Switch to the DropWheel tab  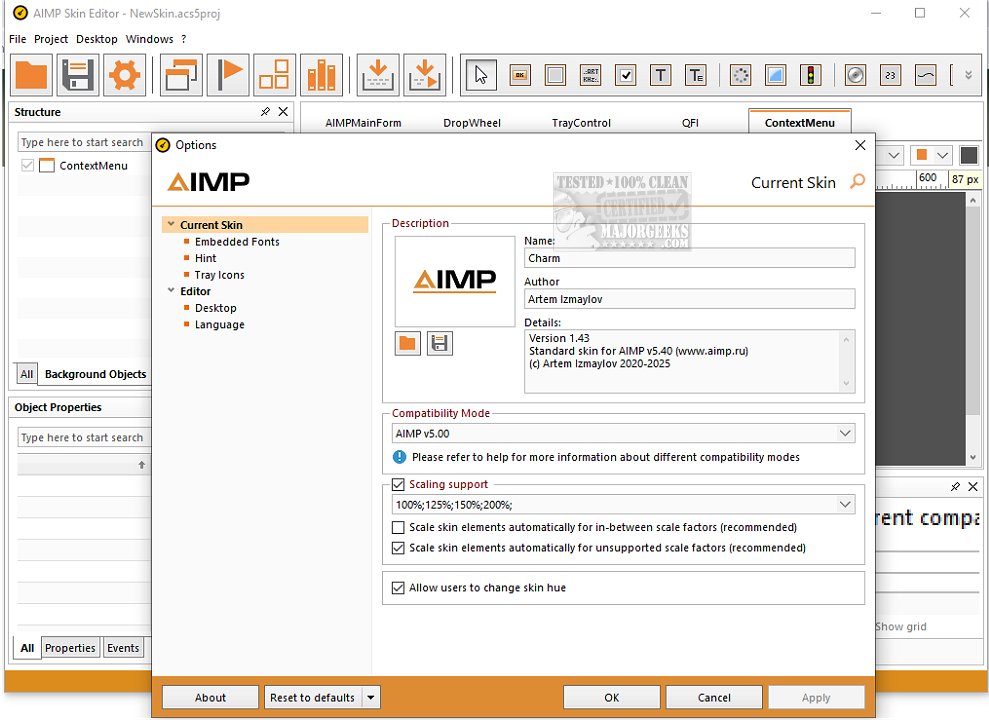coord(472,123)
